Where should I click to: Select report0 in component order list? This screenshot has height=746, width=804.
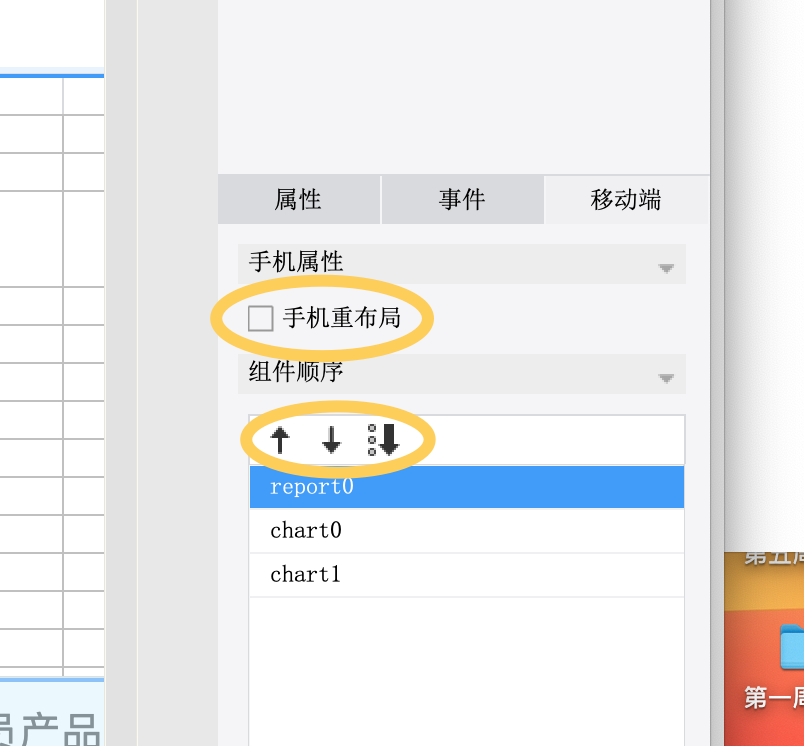(467, 487)
